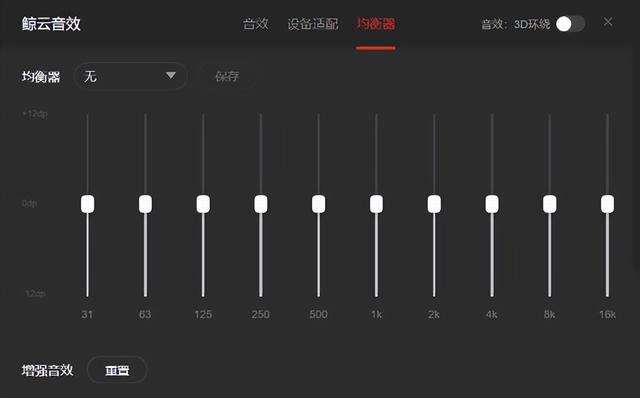Click the 16k frequency label
Screen dimensions: 640x398
(607, 314)
